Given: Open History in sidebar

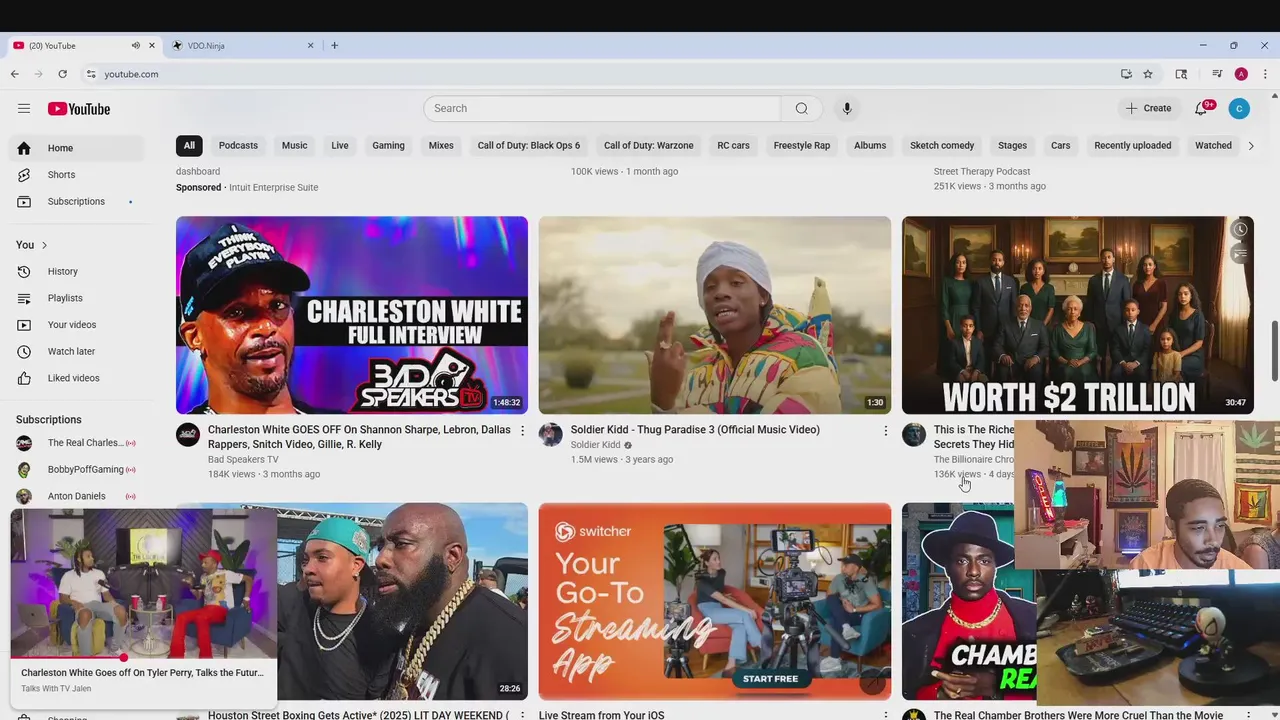Looking at the screenshot, I should [78, 272].
